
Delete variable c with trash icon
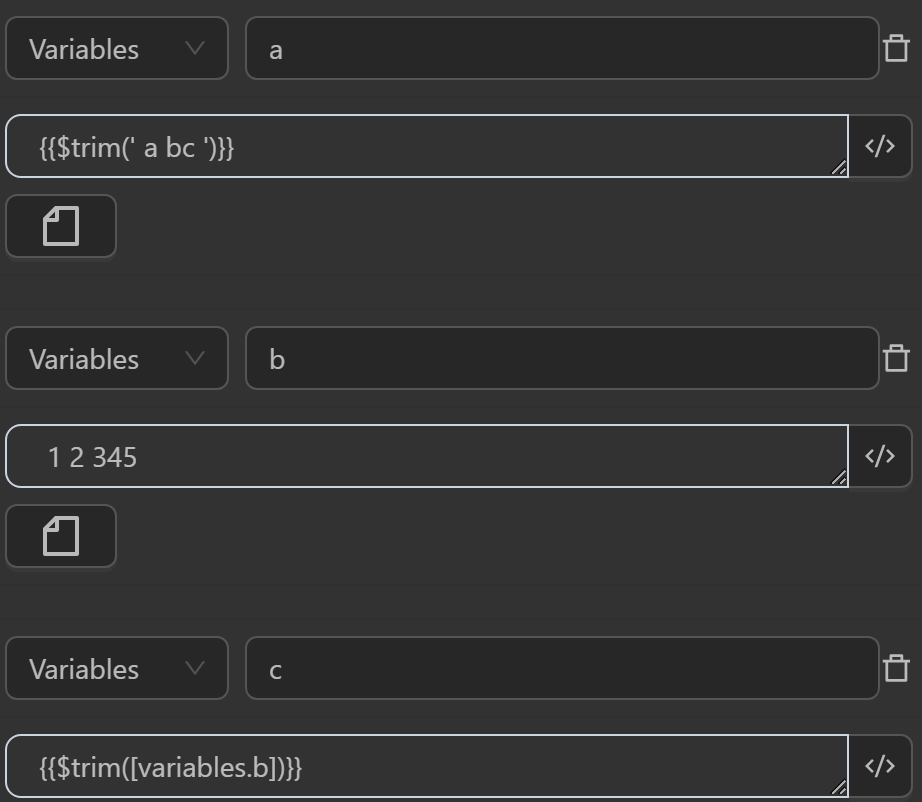(x=896, y=668)
